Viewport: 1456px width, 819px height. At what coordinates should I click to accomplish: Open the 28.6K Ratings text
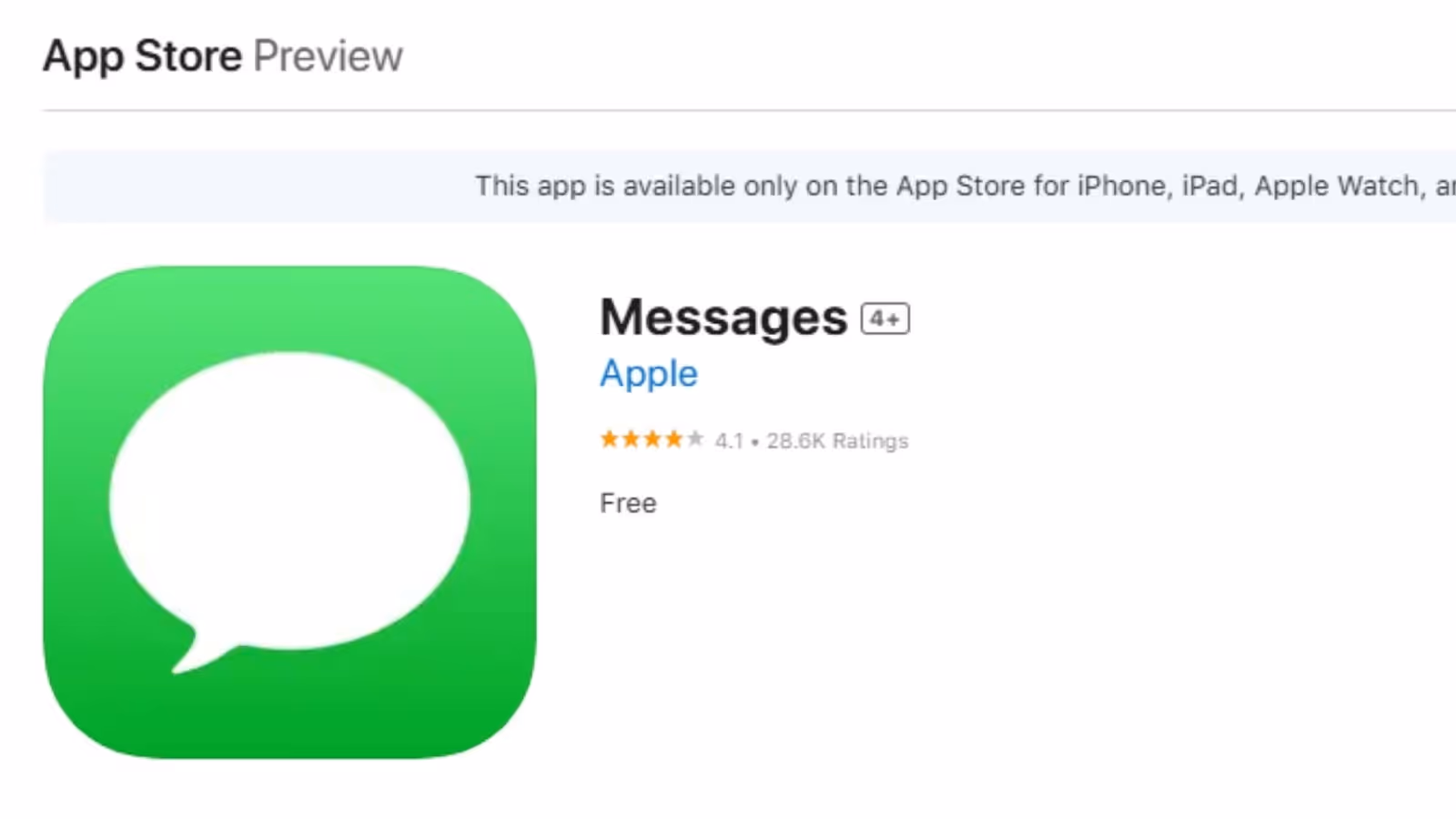(x=837, y=441)
